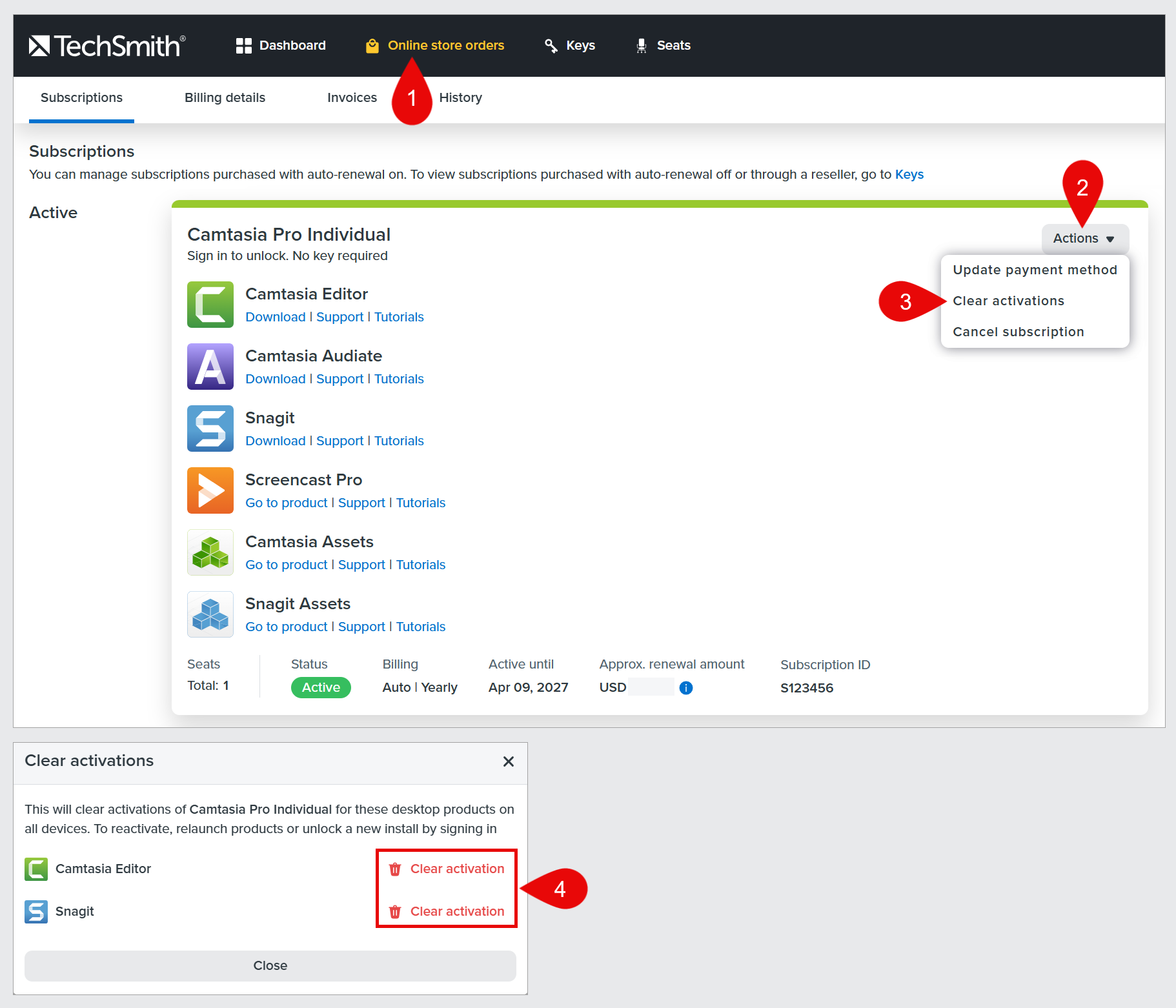
Task: Click the Auto | Yearly billing value
Action: 420,688
